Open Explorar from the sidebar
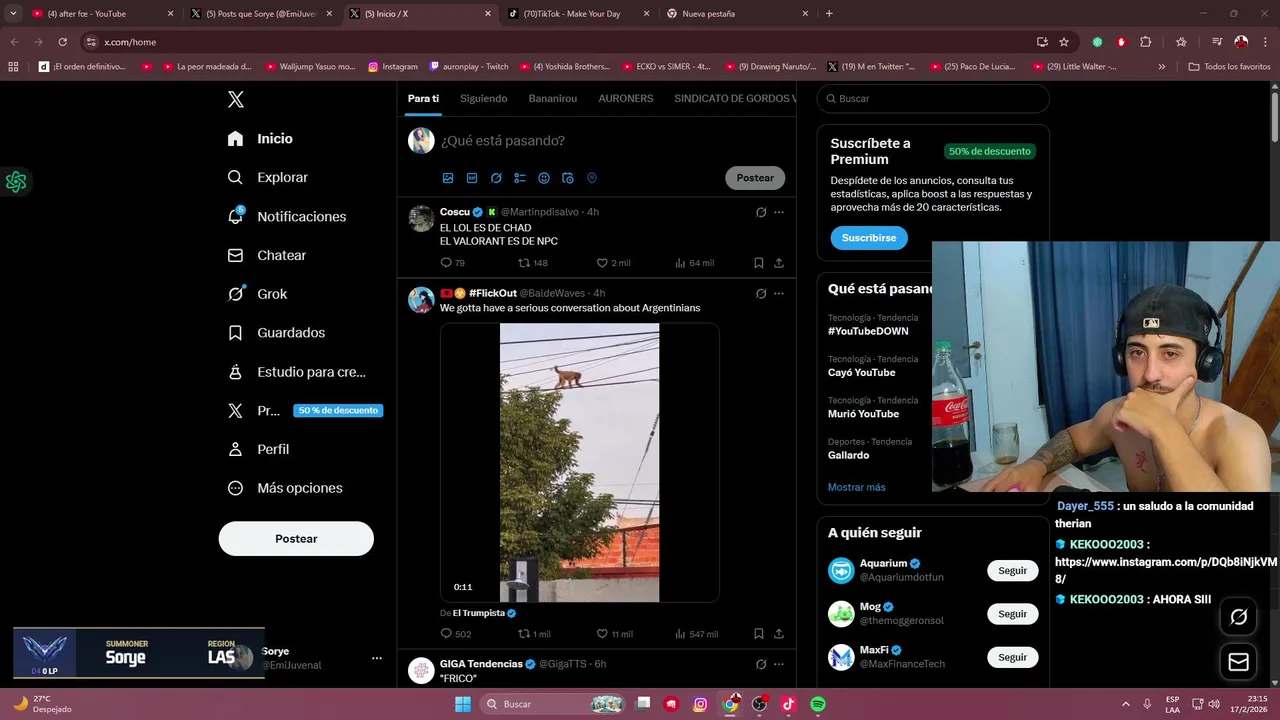The image size is (1280, 720). (x=268, y=177)
